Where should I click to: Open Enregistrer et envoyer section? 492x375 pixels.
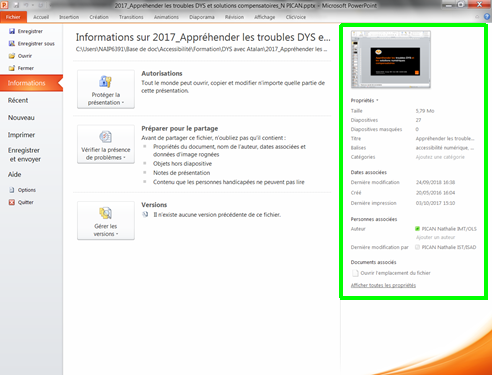[x=24, y=155]
